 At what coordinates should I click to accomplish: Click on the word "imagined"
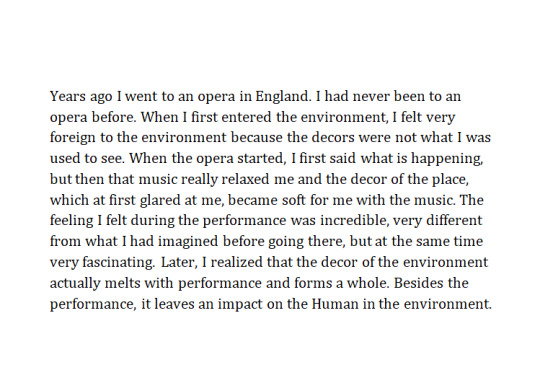pos(188,242)
